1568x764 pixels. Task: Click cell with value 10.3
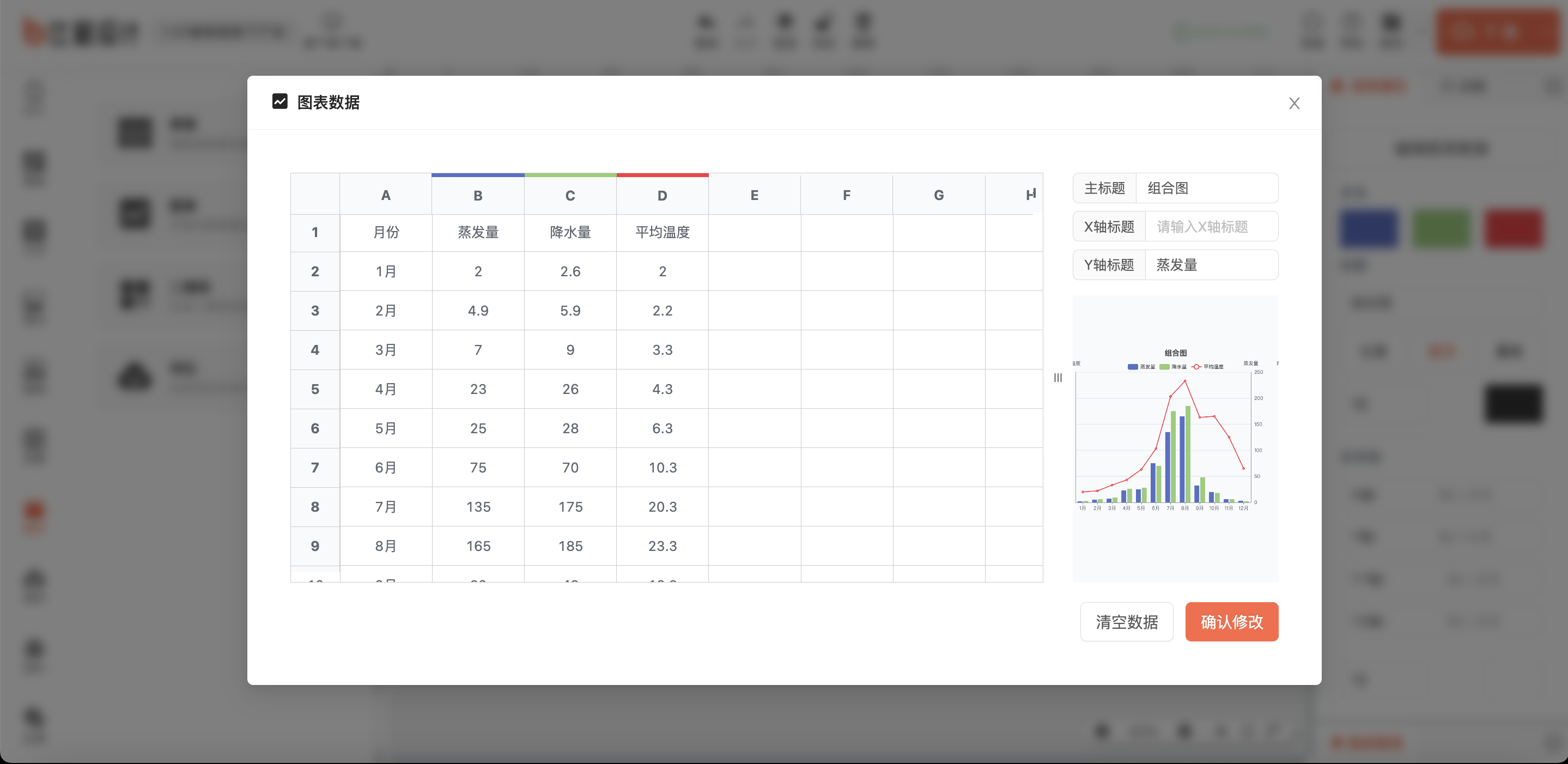[x=663, y=468]
